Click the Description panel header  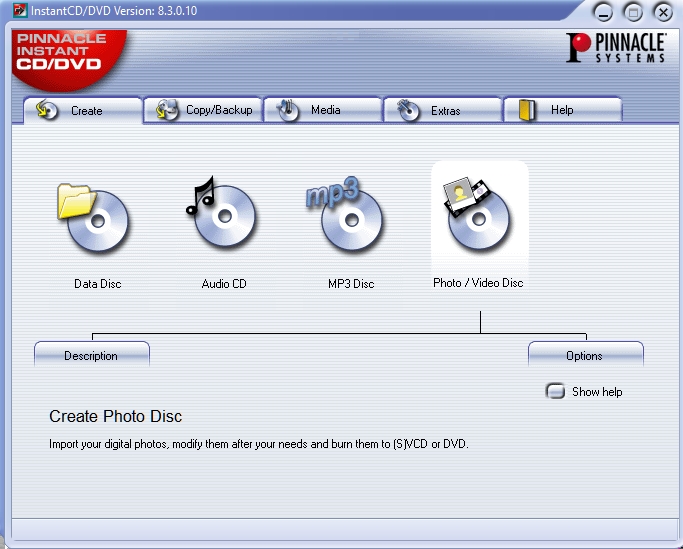tap(92, 354)
